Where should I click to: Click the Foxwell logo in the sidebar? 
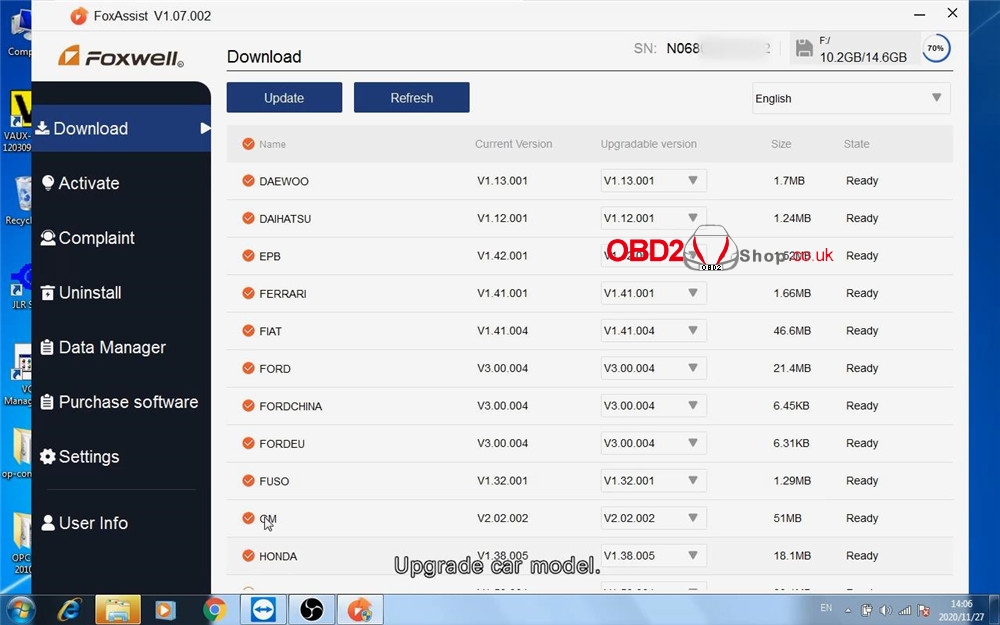(x=121, y=57)
